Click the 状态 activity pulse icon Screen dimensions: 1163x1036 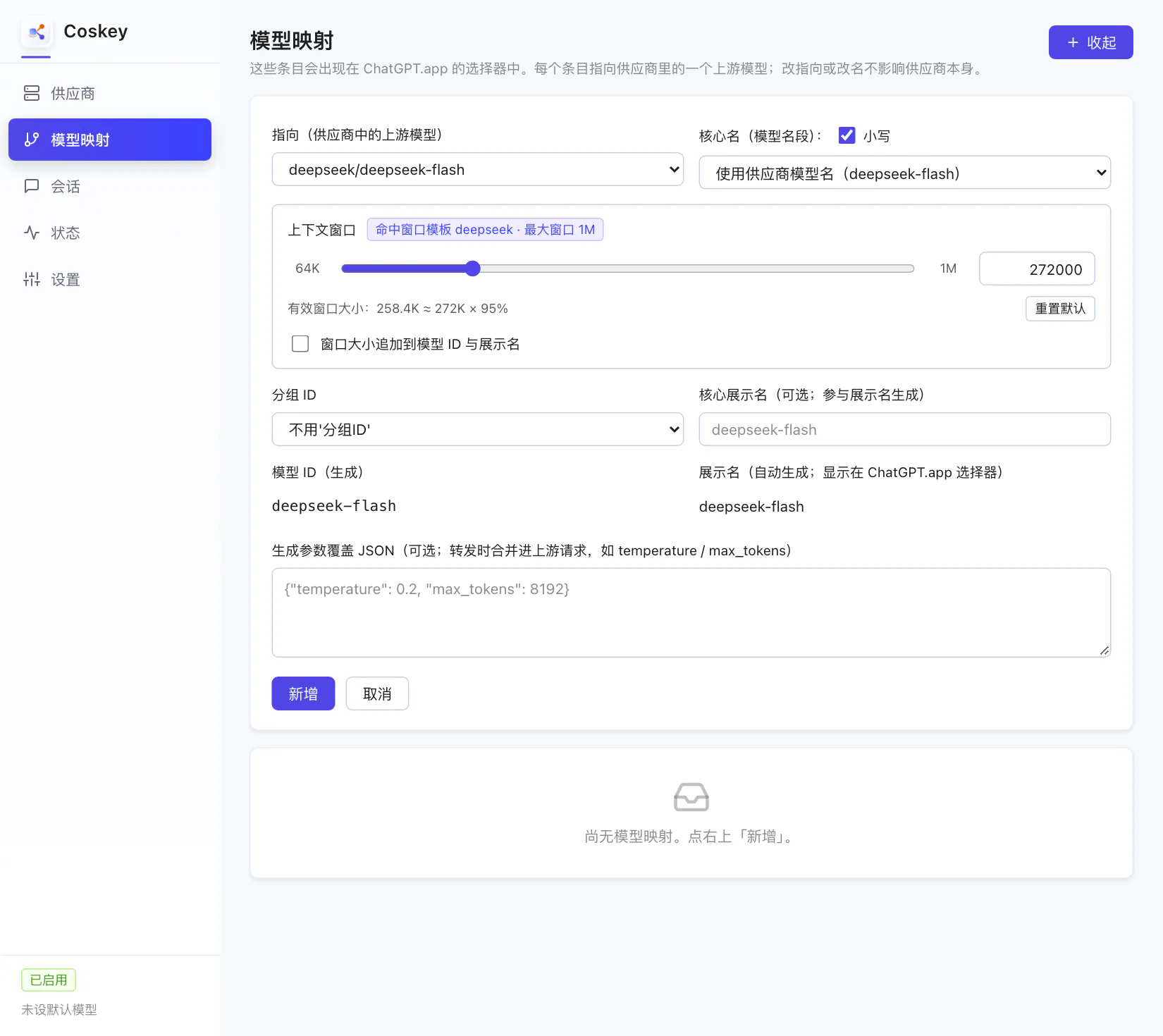click(32, 233)
